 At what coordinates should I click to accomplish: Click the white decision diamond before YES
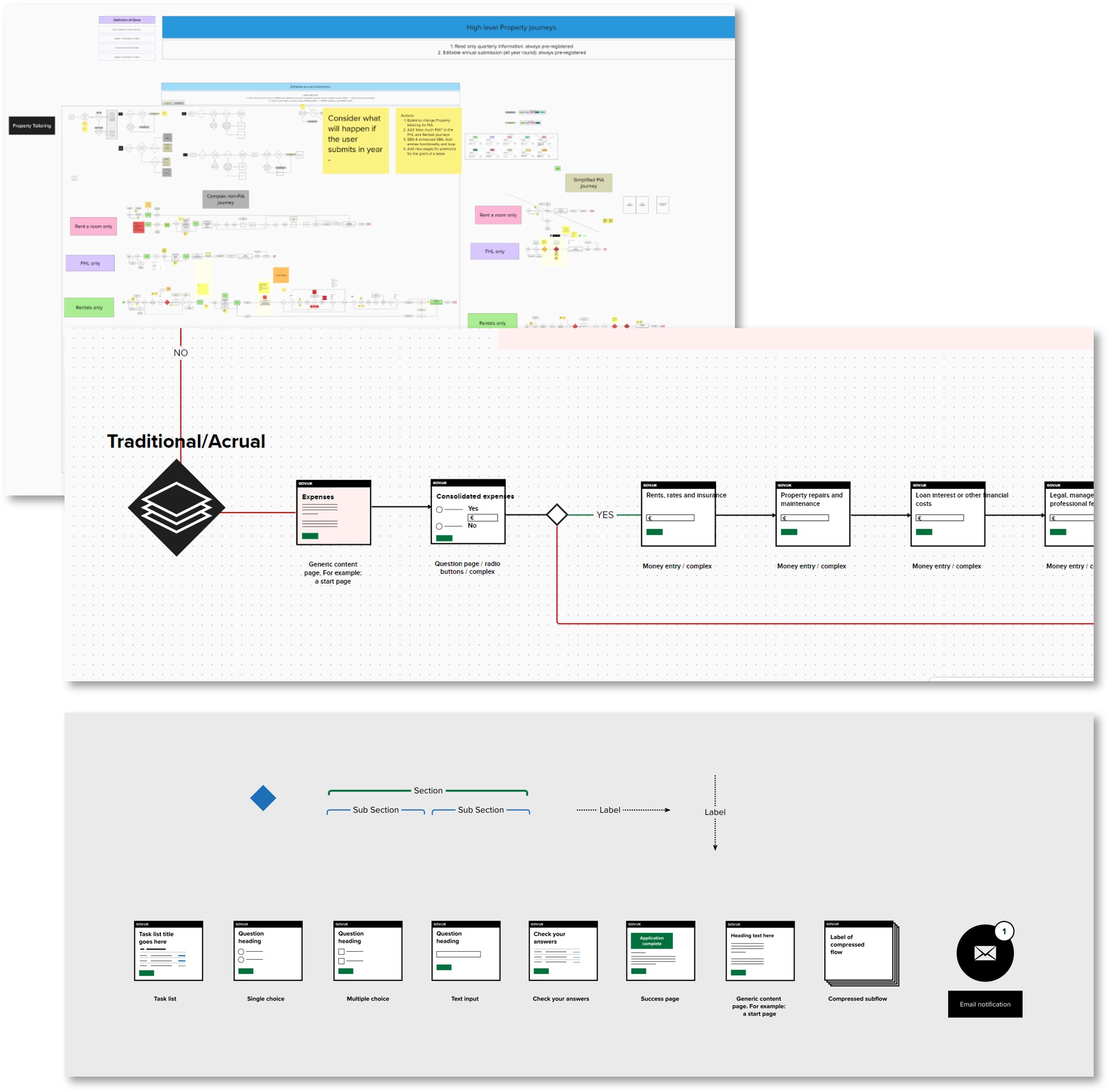tap(556, 515)
